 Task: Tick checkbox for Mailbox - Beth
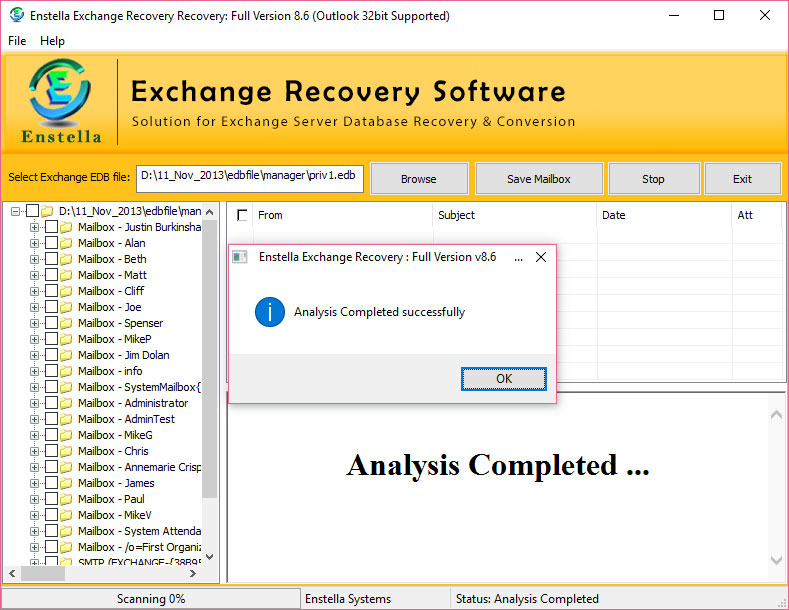pos(51,259)
